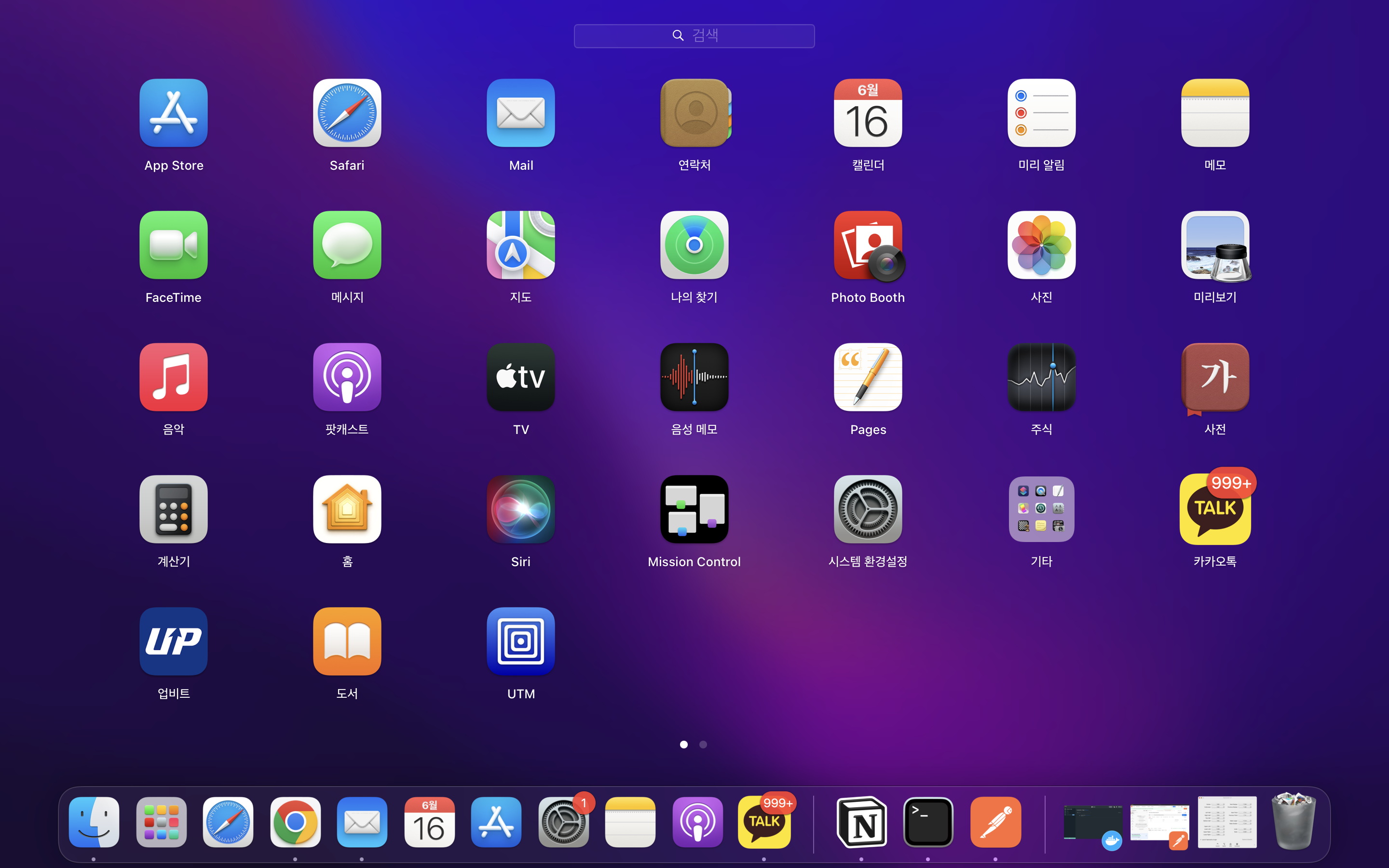Screen dimensions: 1389x868
Task: Launch the Upbit (업비트) app
Action: 173,641
